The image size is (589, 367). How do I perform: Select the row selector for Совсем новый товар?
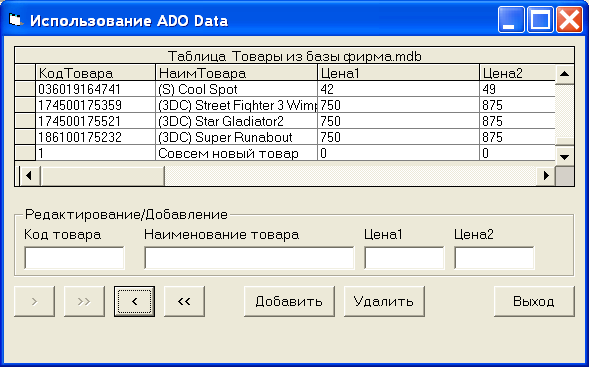click(x=25, y=153)
